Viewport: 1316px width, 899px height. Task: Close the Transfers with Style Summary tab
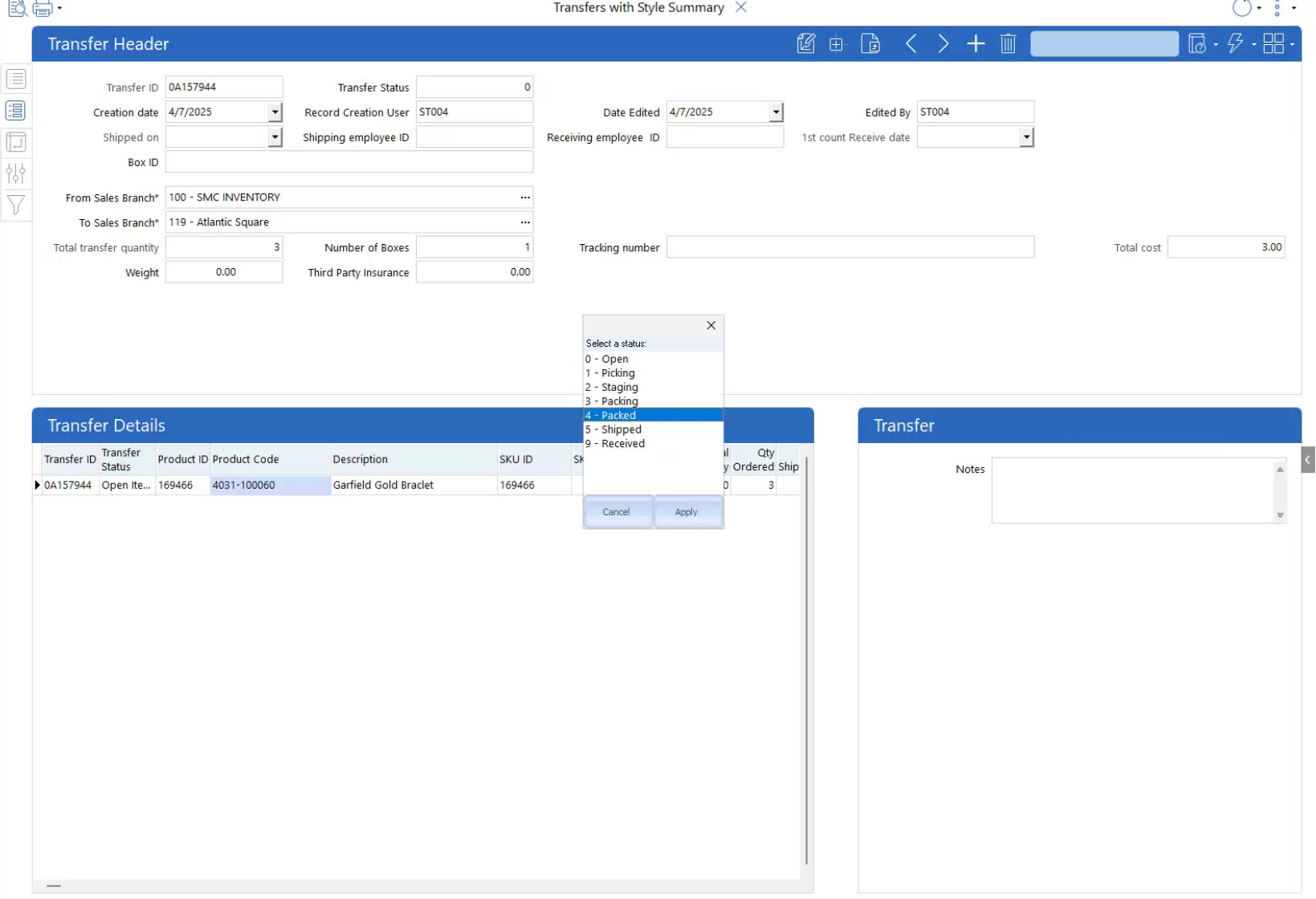click(741, 7)
